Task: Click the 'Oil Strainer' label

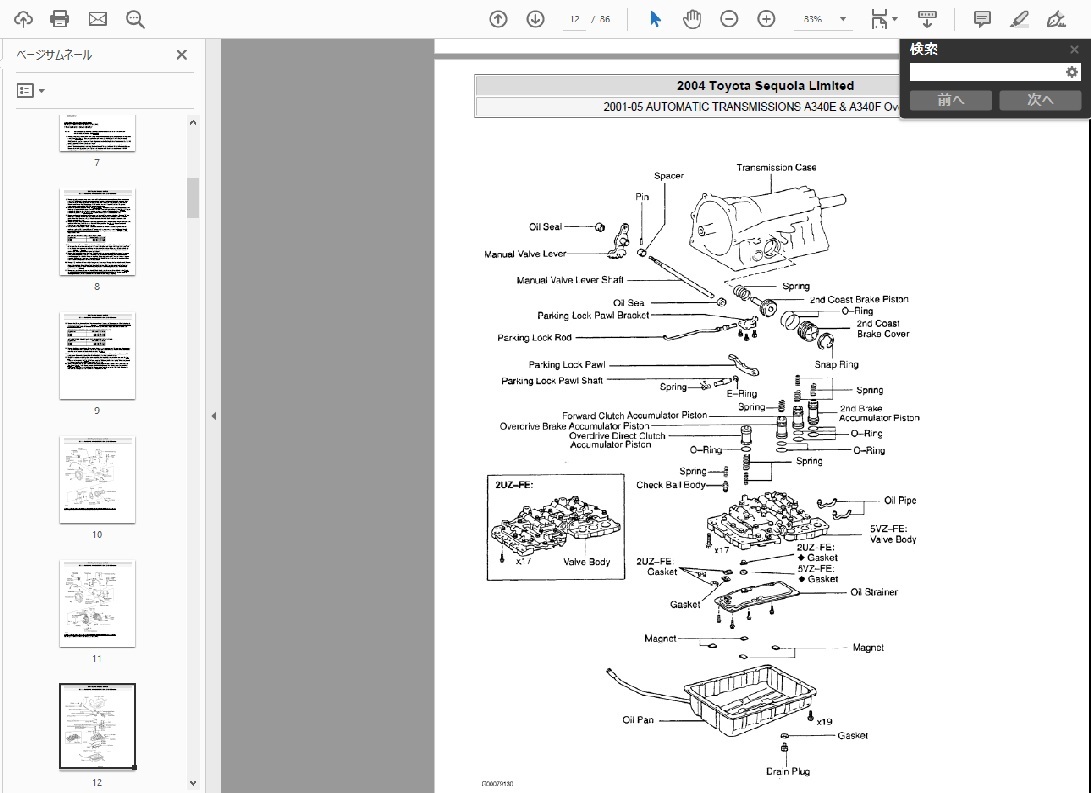Action: tap(874, 592)
